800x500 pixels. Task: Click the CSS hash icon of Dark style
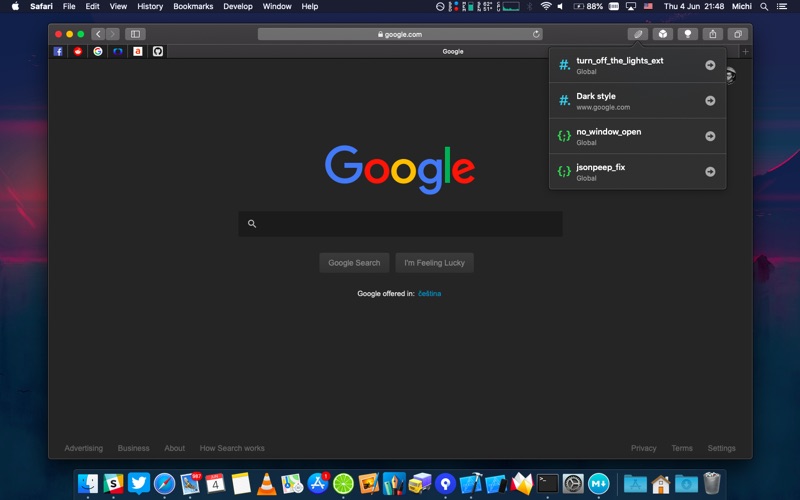point(564,101)
